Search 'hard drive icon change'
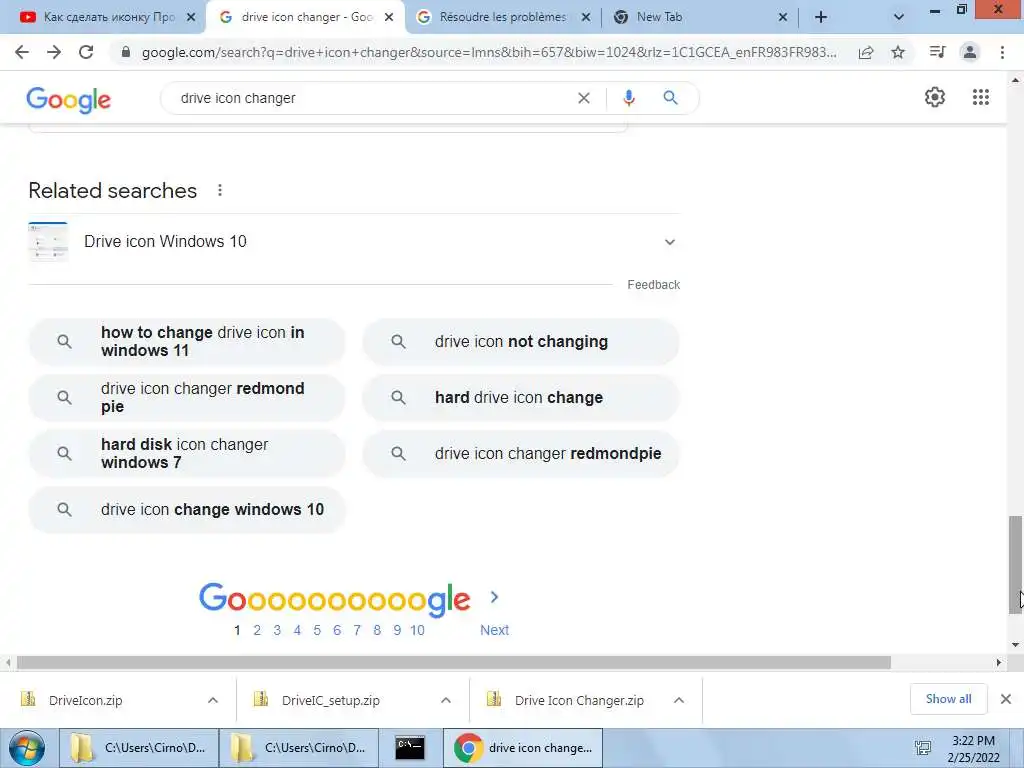The height and width of the screenshot is (768, 1024). pyautogui.click(x=520, y=398)
